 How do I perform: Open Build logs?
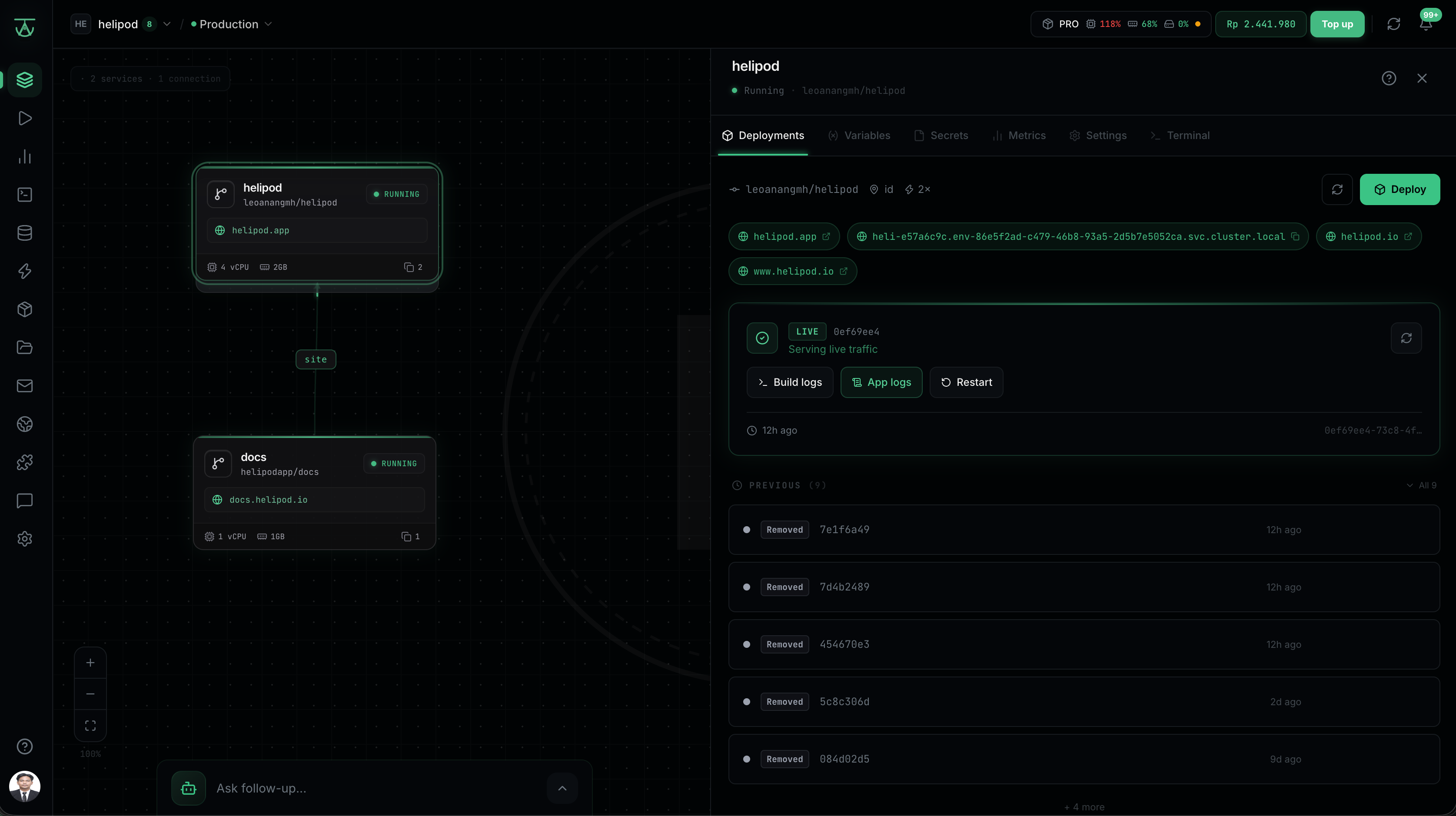click(x=790, y=382)
